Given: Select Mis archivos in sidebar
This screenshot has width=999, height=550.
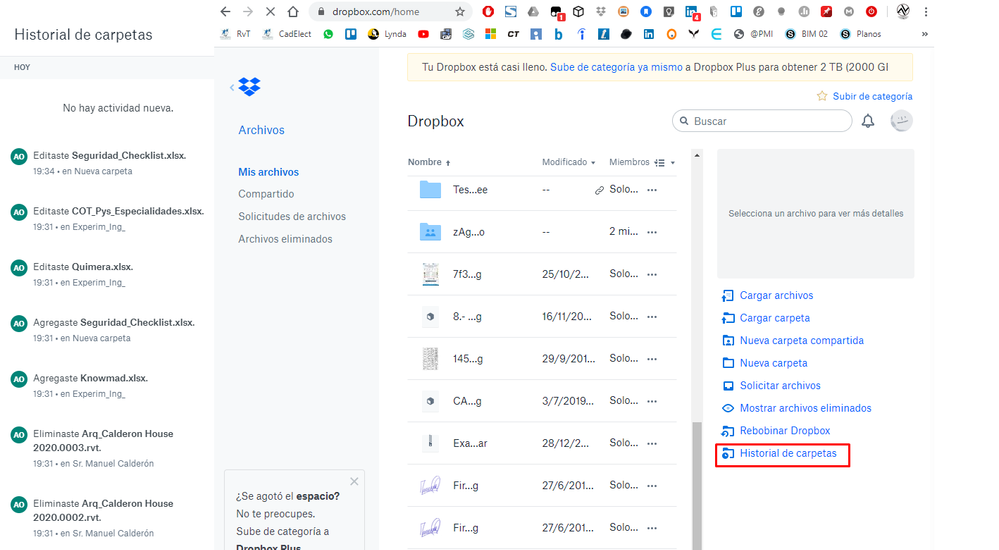Looking at the screenshot, I should point(268,172).
